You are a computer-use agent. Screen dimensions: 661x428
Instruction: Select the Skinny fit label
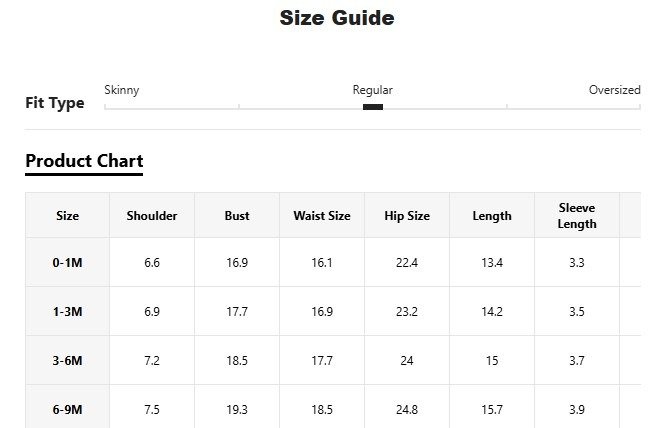(x=122, y=90)
